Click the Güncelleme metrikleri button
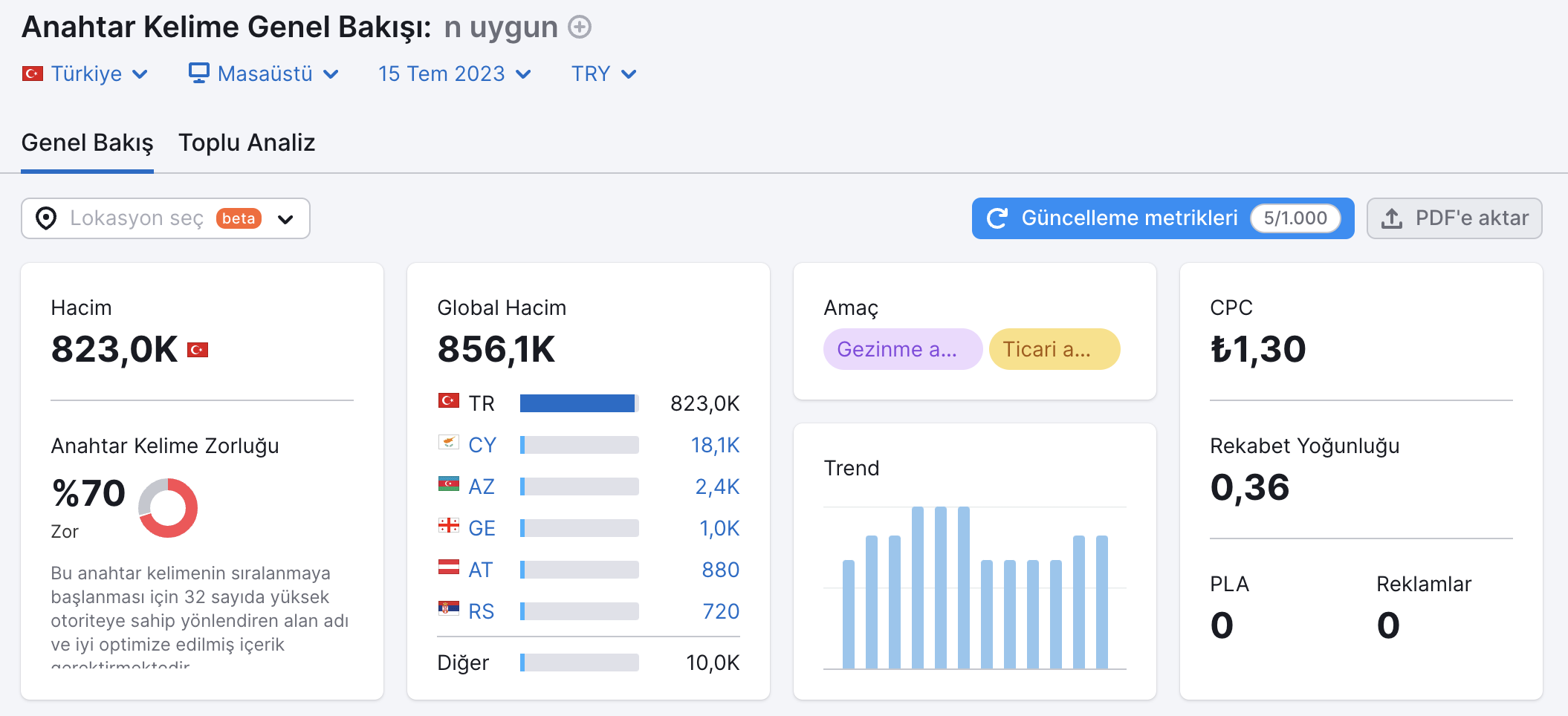 (1163, 218)
